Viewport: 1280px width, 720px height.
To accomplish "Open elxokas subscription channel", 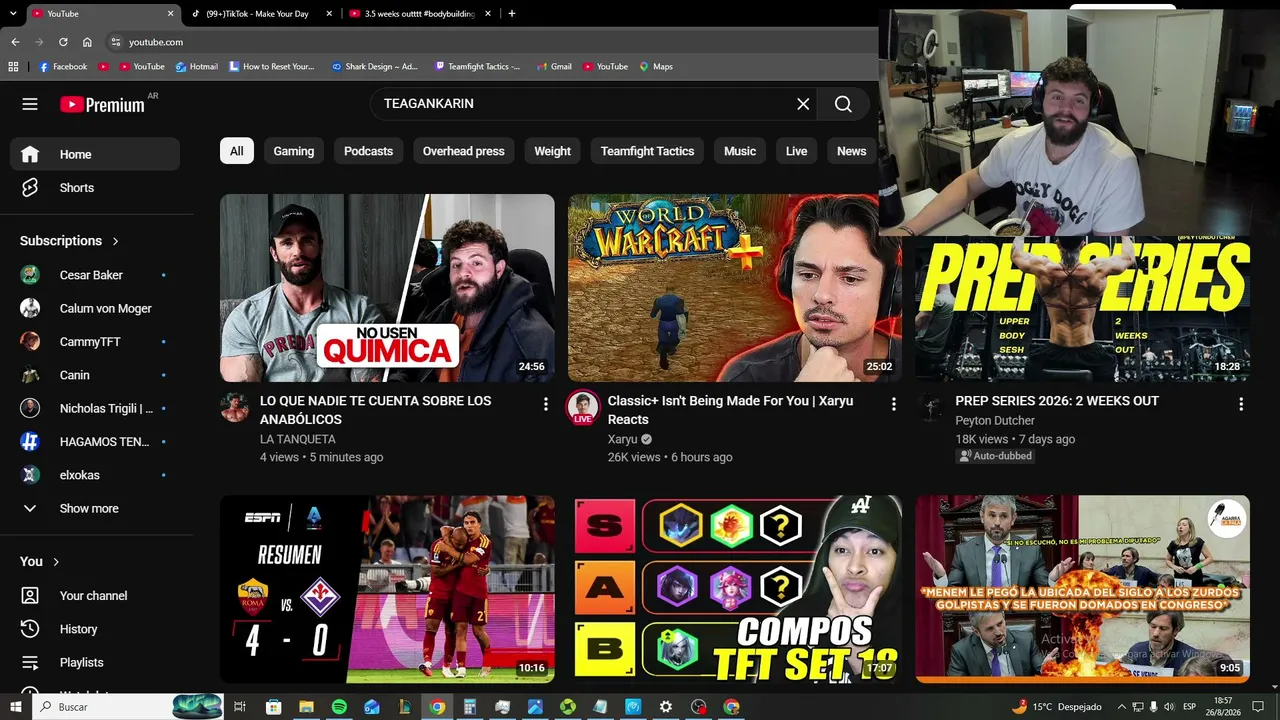I will coord(95,475).
